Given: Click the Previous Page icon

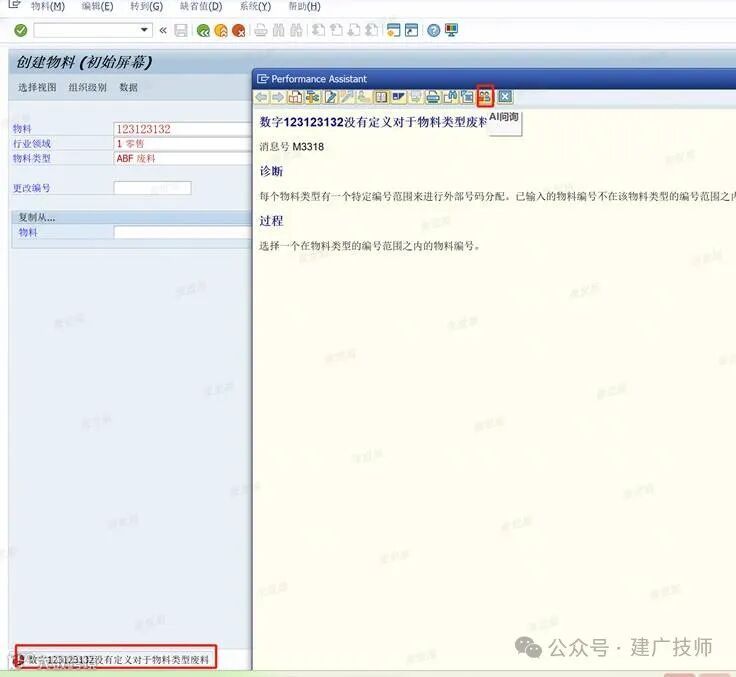Looking at the screenshot, I should 336,31.
